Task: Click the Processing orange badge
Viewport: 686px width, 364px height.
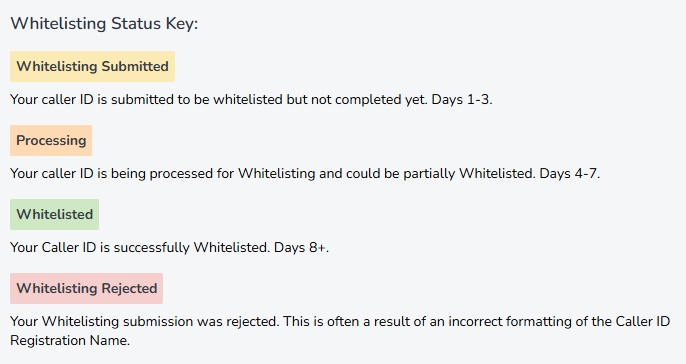Action: (51, 140)
